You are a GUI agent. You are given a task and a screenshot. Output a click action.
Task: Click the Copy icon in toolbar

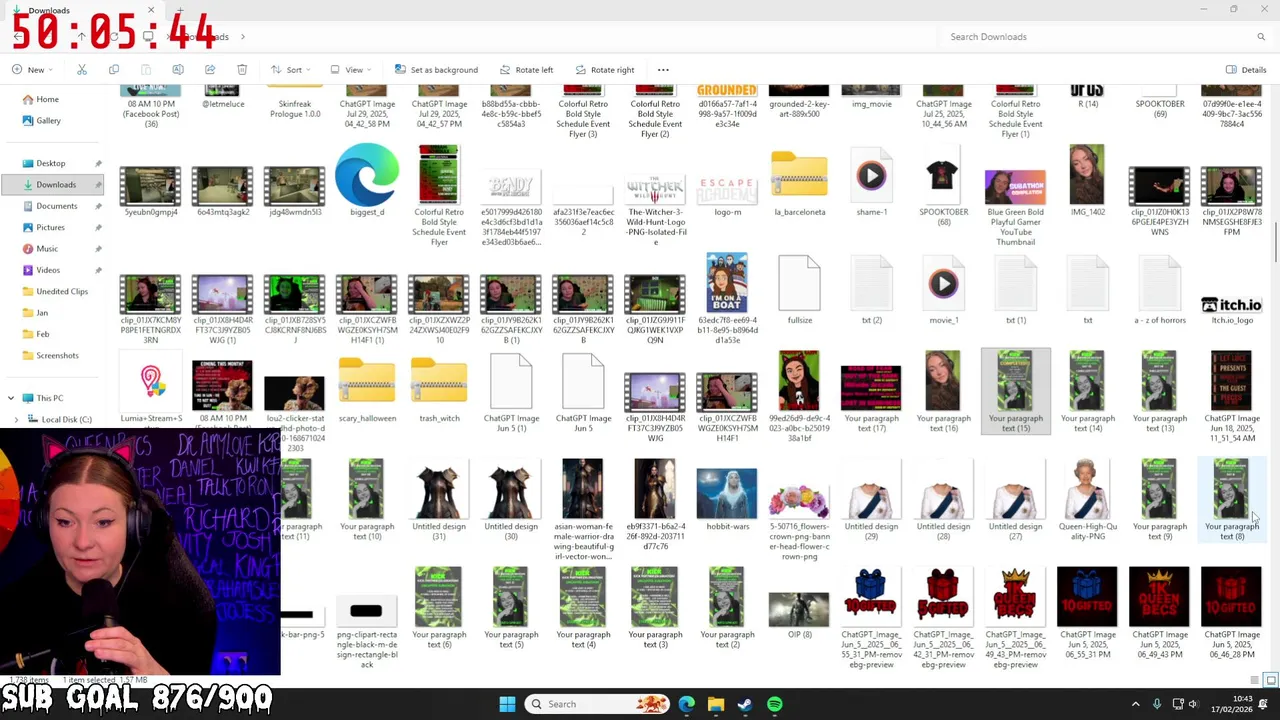(114, 70)
